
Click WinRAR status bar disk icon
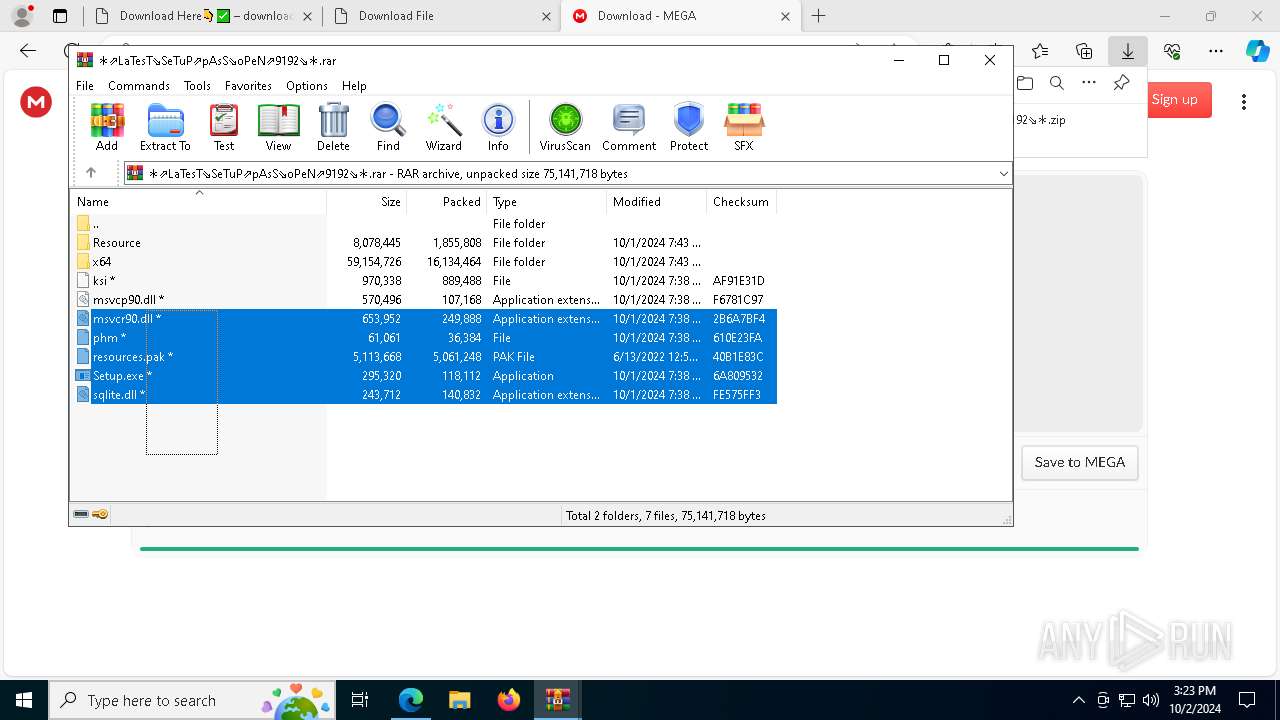click(x=81, y=514)
